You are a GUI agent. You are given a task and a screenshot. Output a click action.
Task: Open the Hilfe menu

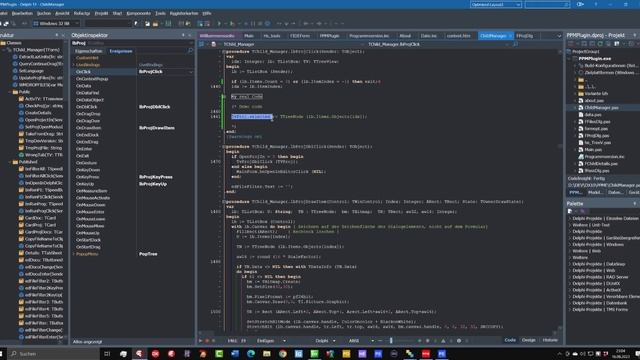click(207, 13)
